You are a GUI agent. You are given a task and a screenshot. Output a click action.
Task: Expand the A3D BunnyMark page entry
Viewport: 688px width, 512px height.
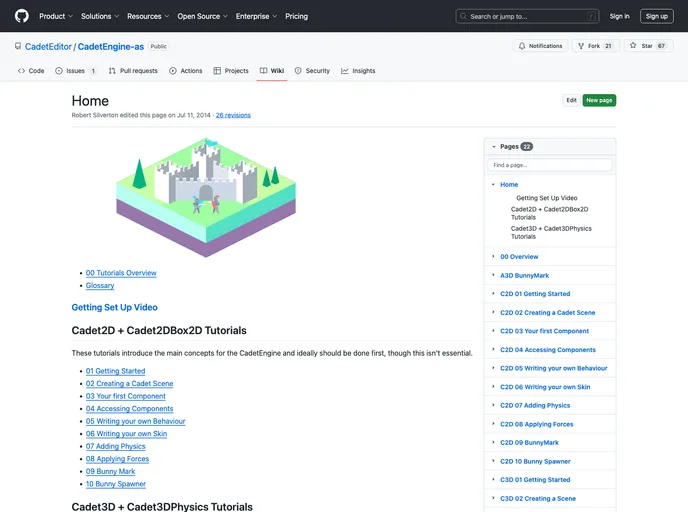coord(493,275)
